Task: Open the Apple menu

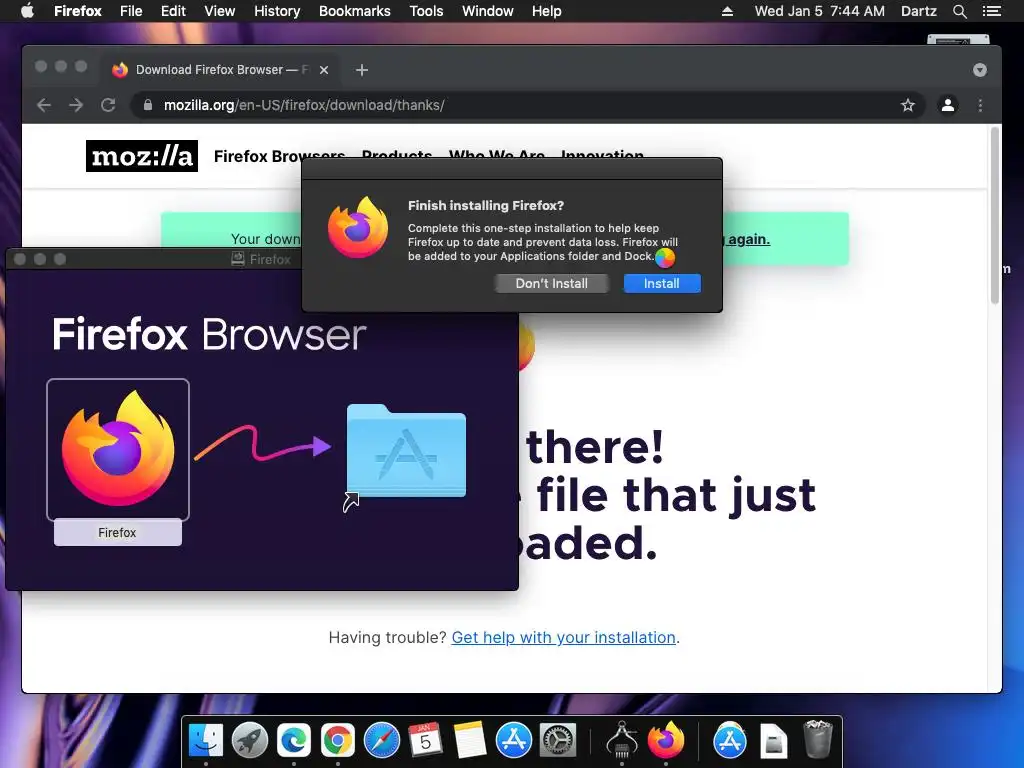Action: coord(27,11)
